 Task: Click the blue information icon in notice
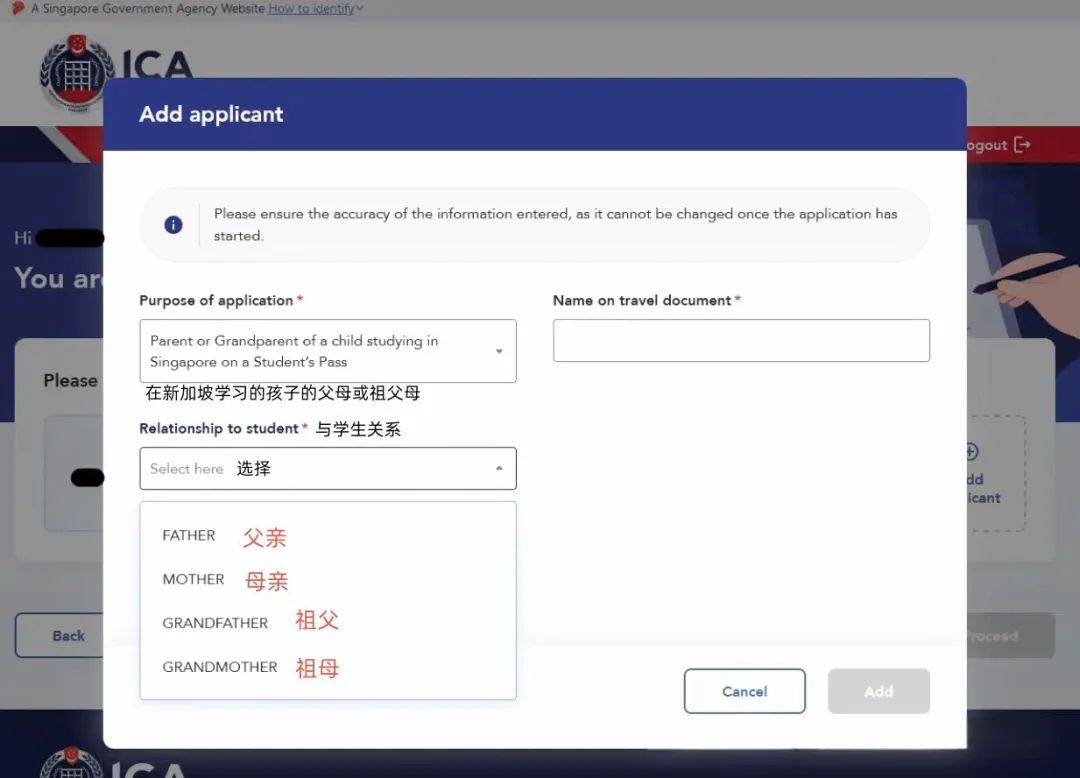tap(173, 225)
